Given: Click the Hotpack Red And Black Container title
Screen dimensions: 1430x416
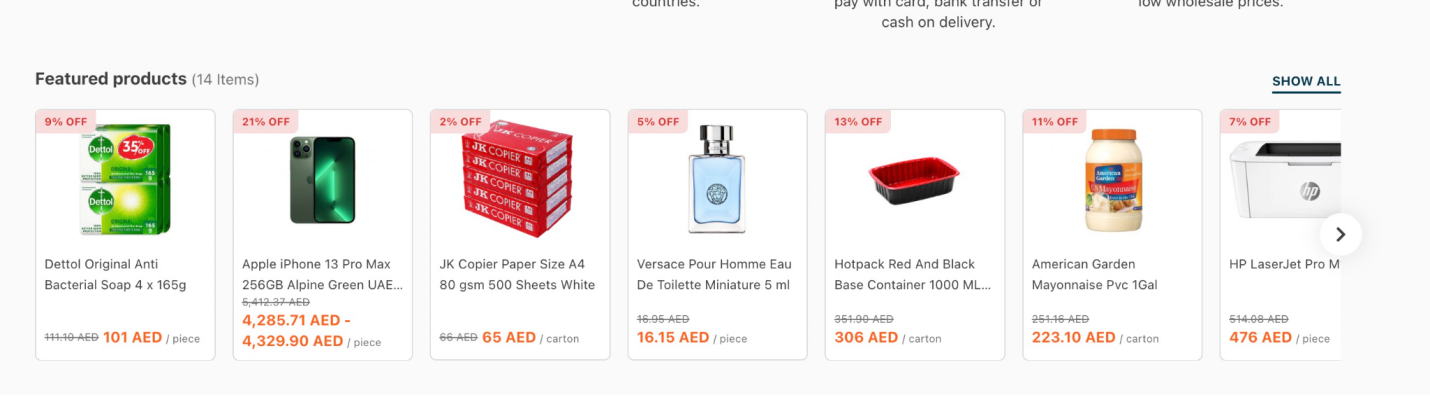Looking at the screenshot, I should [912, 275].
